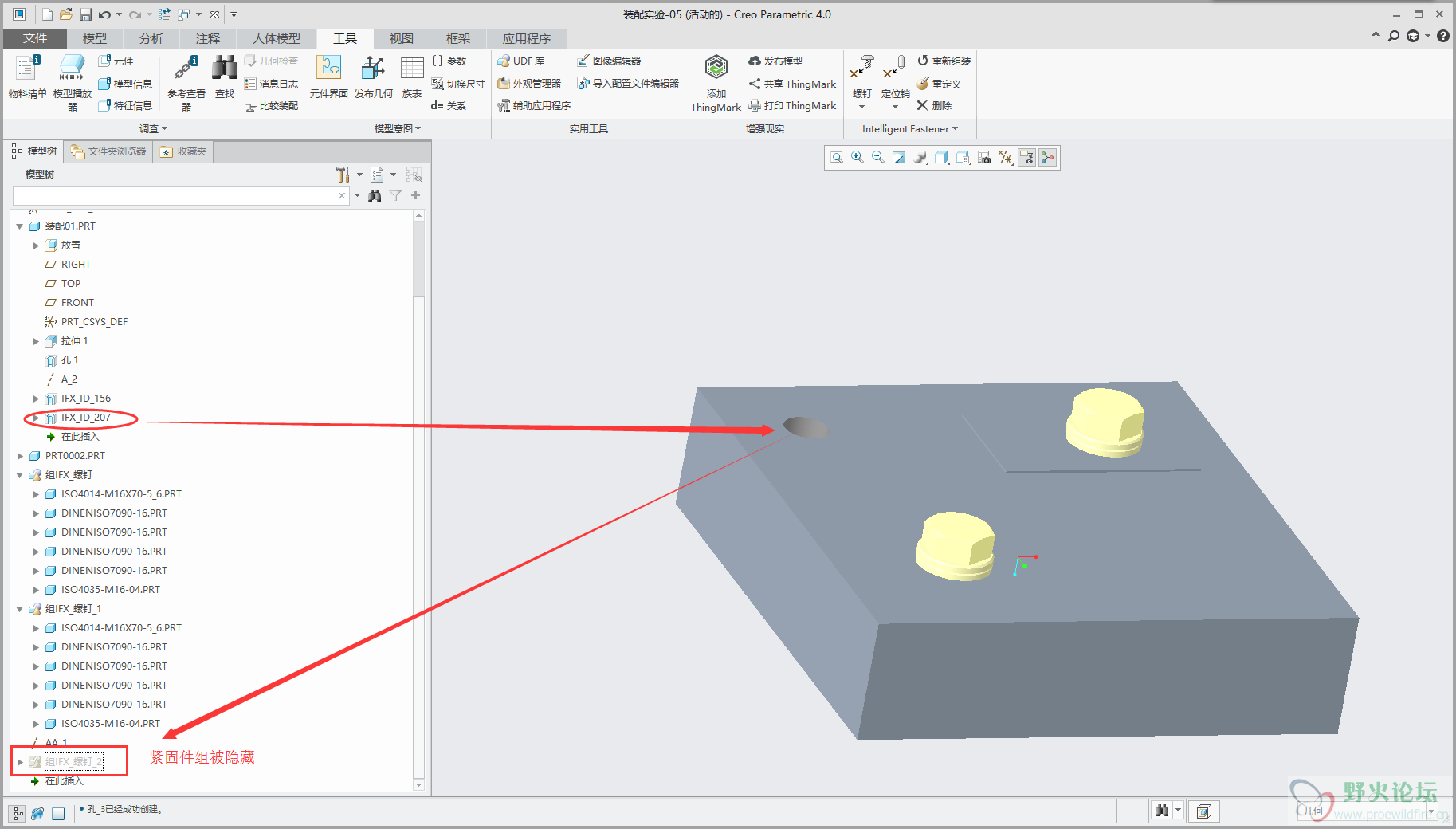Click the 发布几何 publish geometry tool
The width and height of the screenshot is (1456, 829).
tap(373, 77)
